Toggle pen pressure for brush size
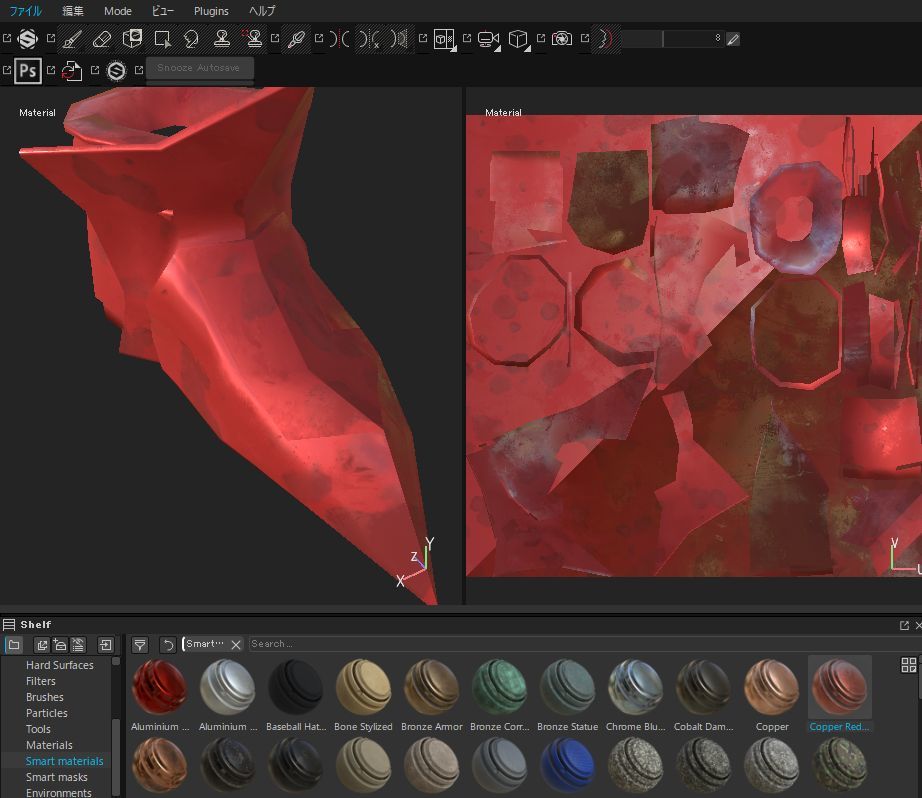Viewport: 922px width, 798px height. [733, 39]
